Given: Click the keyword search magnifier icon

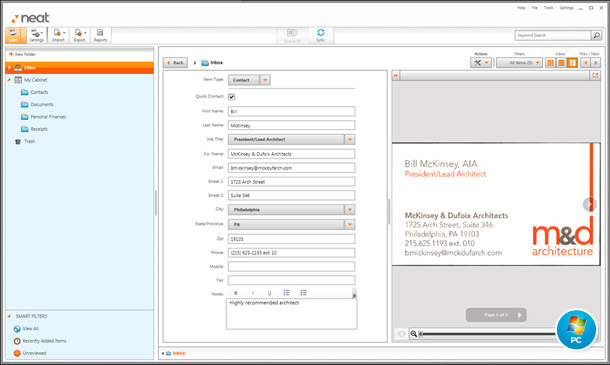Looking at the screenshot, I should click(596, 35).
